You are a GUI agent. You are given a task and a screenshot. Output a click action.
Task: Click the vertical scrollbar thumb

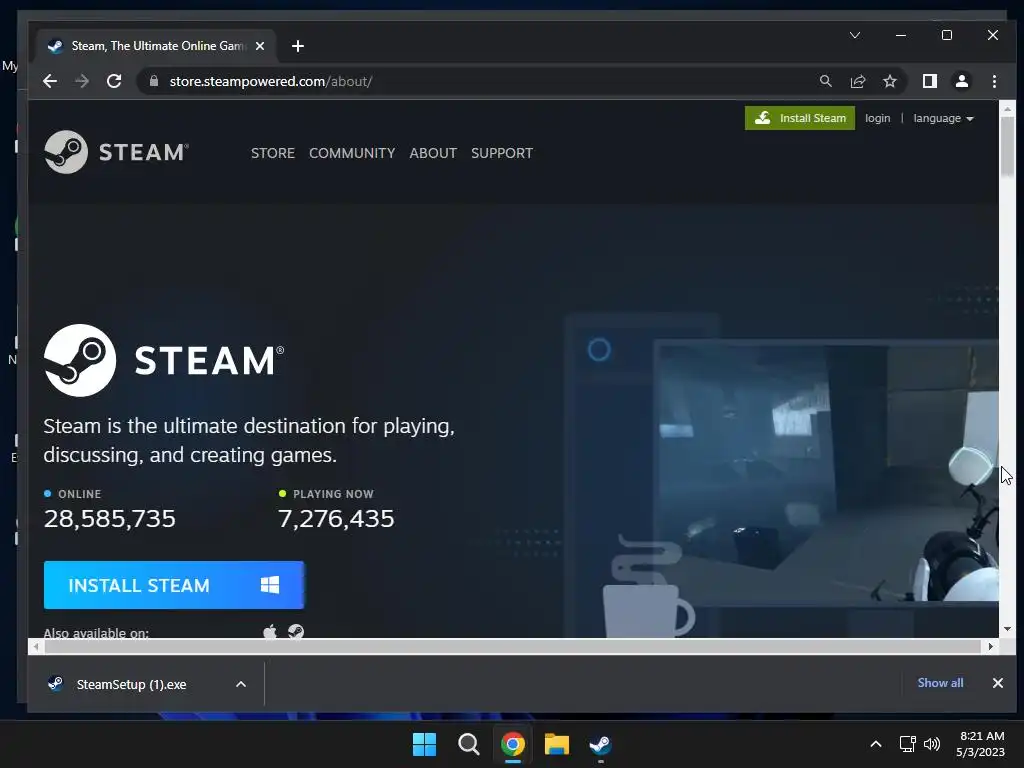tap(1007, 146)
